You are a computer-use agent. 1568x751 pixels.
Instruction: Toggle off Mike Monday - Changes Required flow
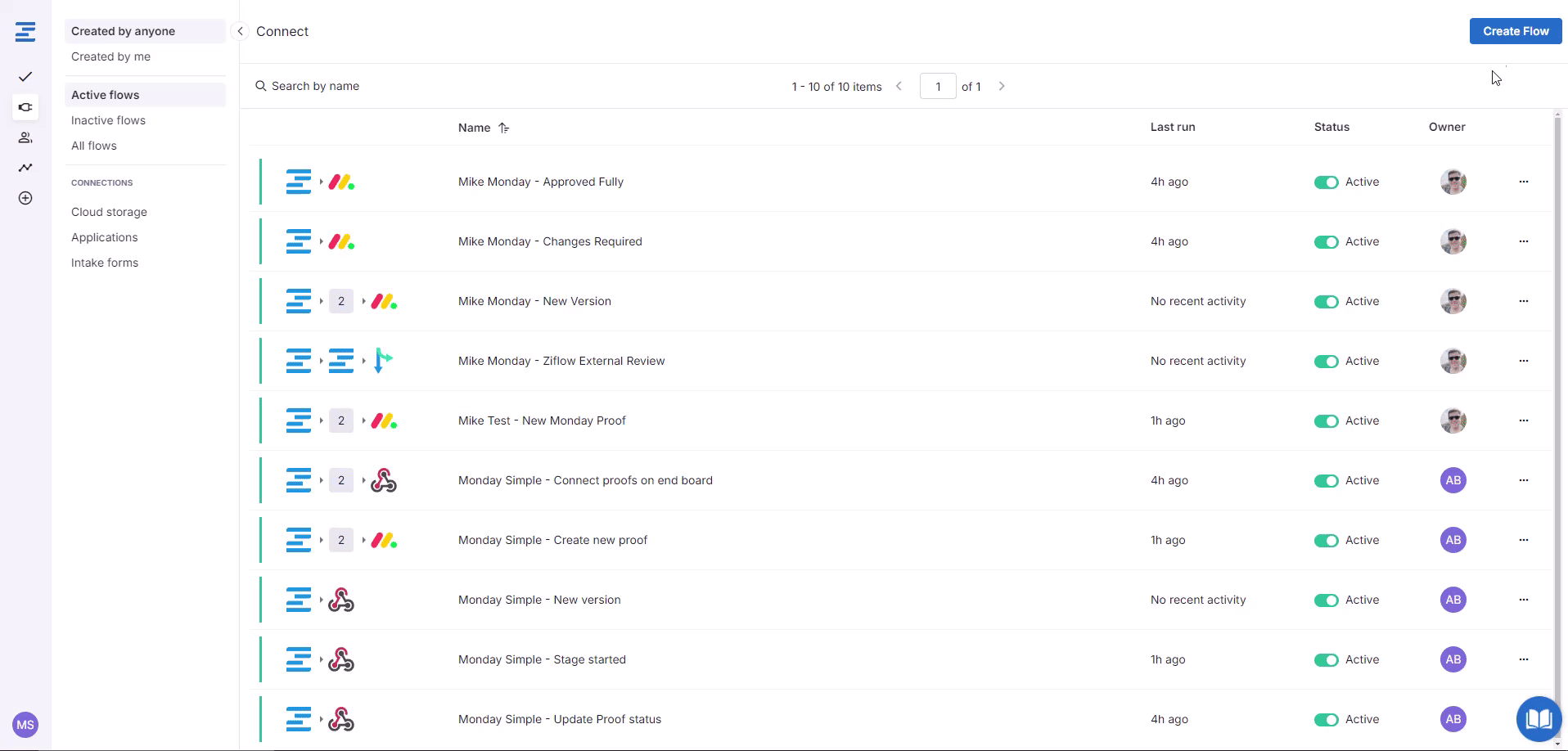coord(1326,242)
